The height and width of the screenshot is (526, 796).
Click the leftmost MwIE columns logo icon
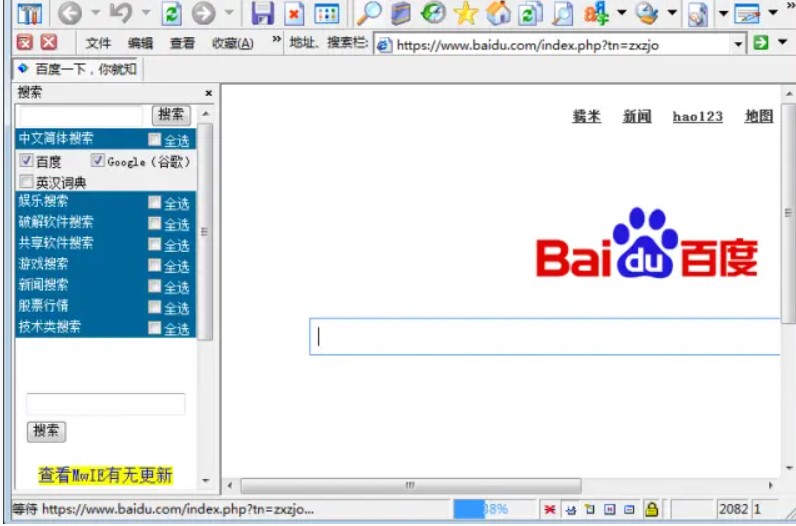pos(29,14)
